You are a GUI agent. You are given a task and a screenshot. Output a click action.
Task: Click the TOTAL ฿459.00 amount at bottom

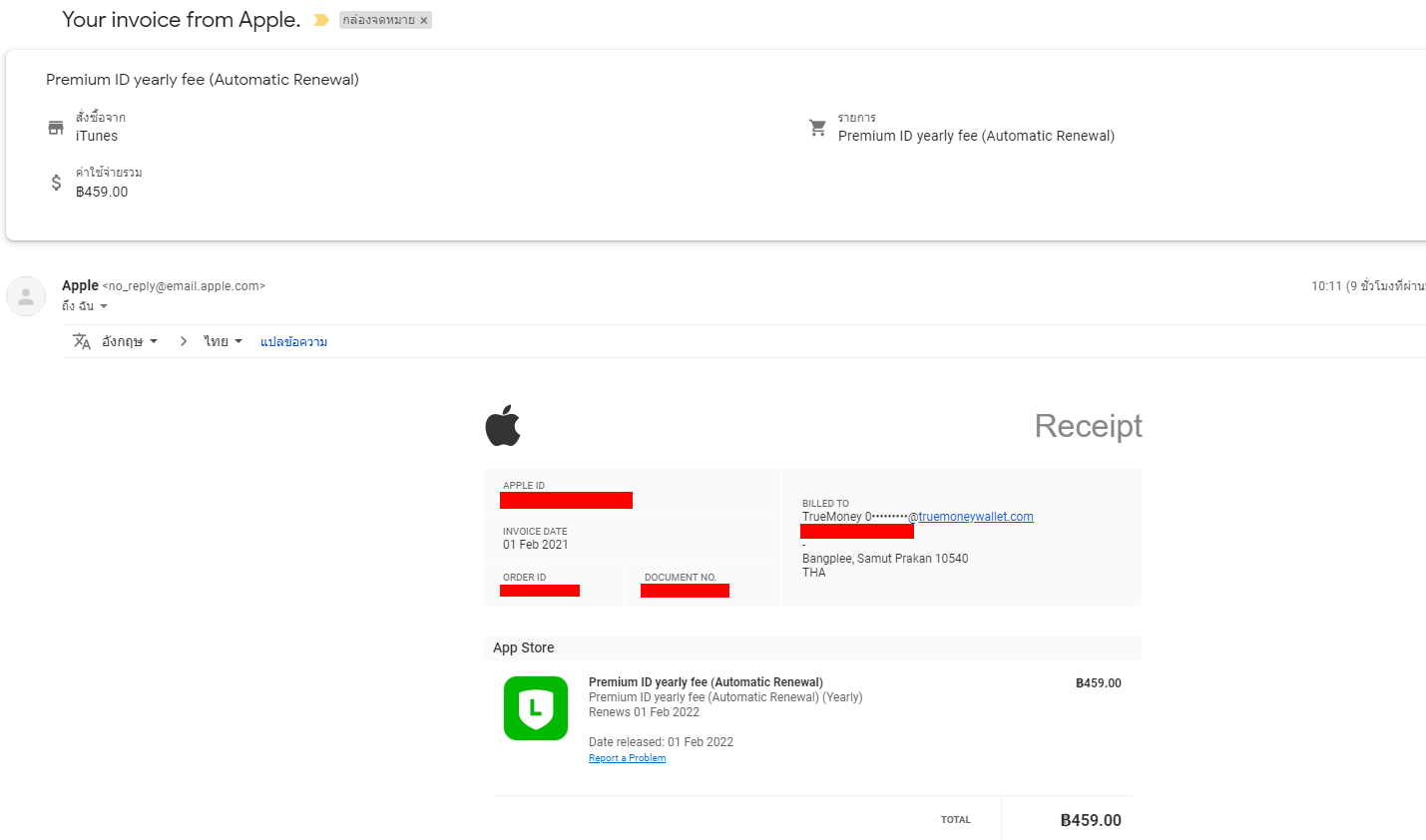click(x=1091, y=820)
